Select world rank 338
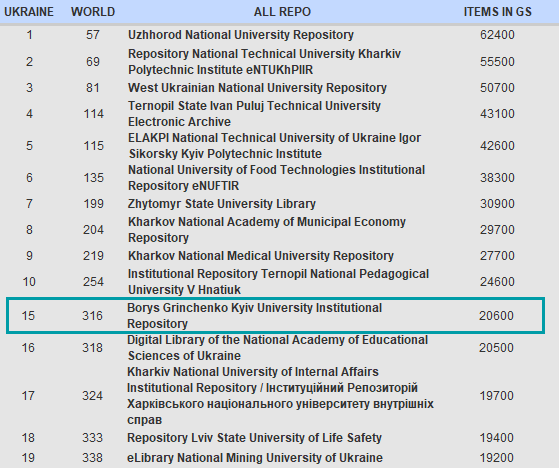 pos(92,458)
